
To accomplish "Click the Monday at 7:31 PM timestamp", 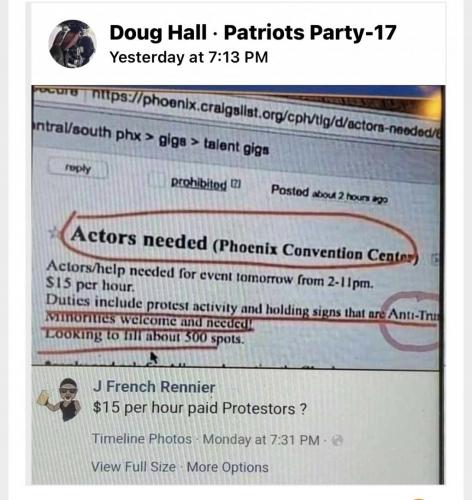I will coord(261,440).
